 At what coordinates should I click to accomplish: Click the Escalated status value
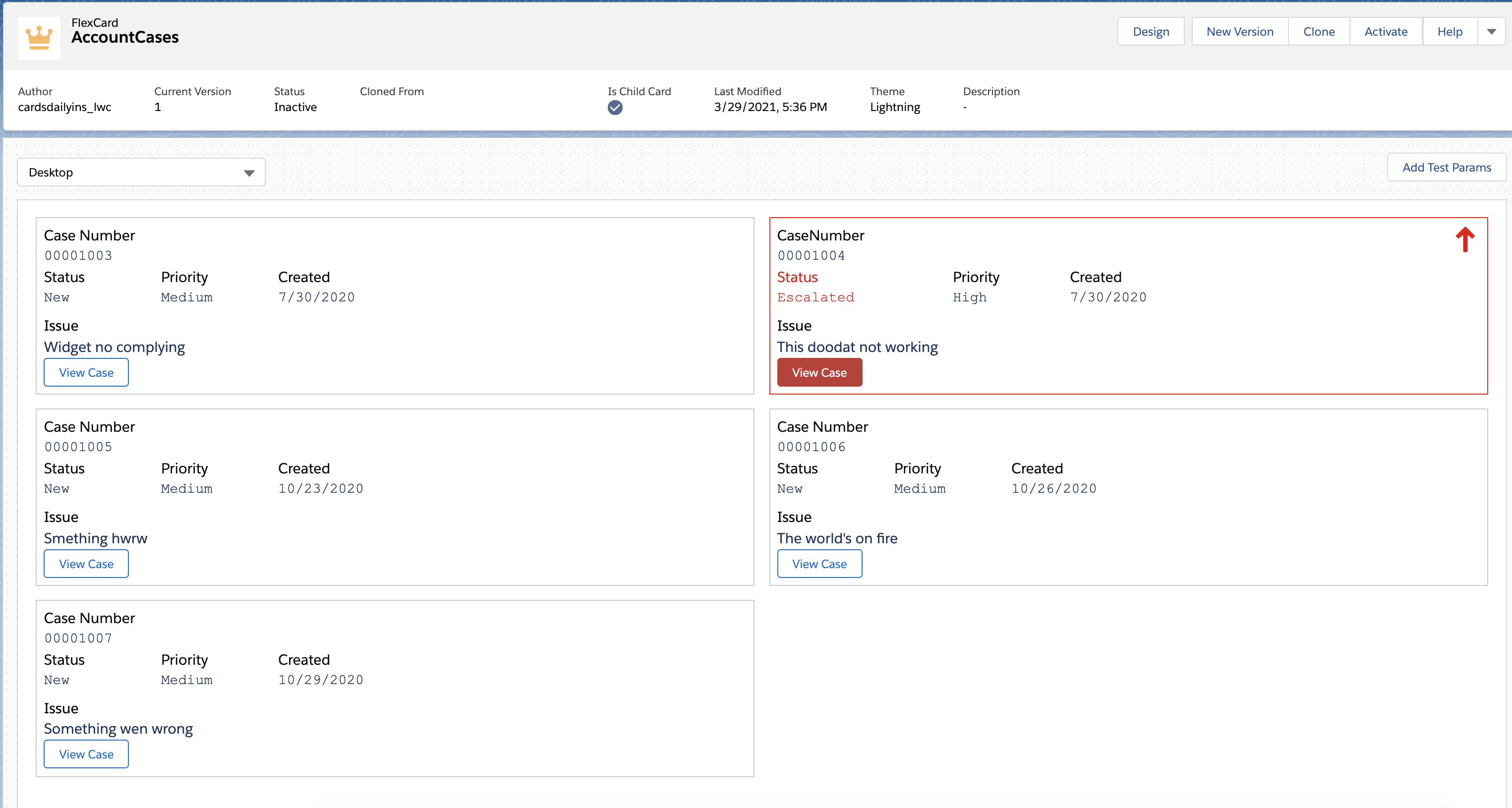pyautogui.click(x=815, y=297)
